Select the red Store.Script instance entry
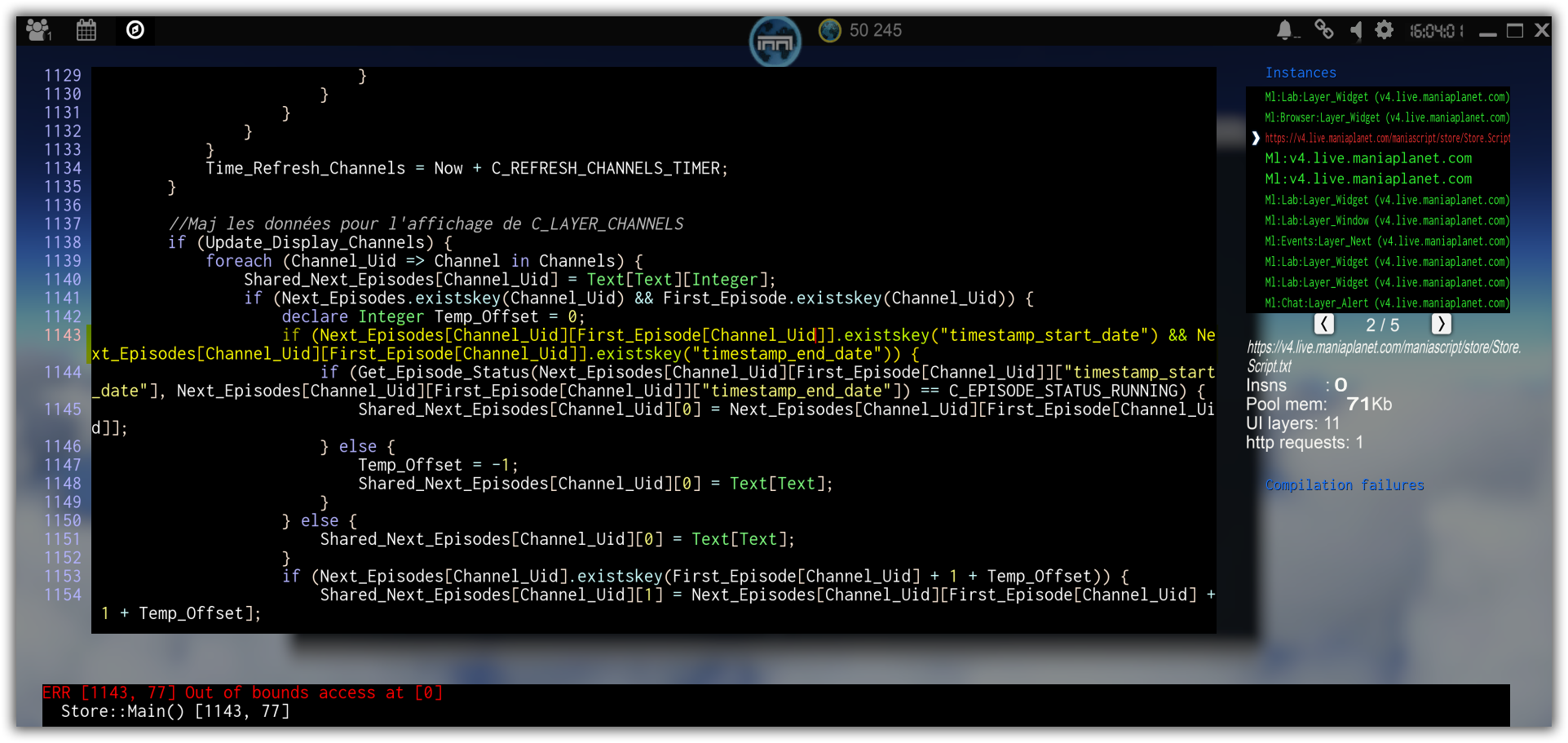Viewport: 1568px width, 743px height. click(1386, 139)
